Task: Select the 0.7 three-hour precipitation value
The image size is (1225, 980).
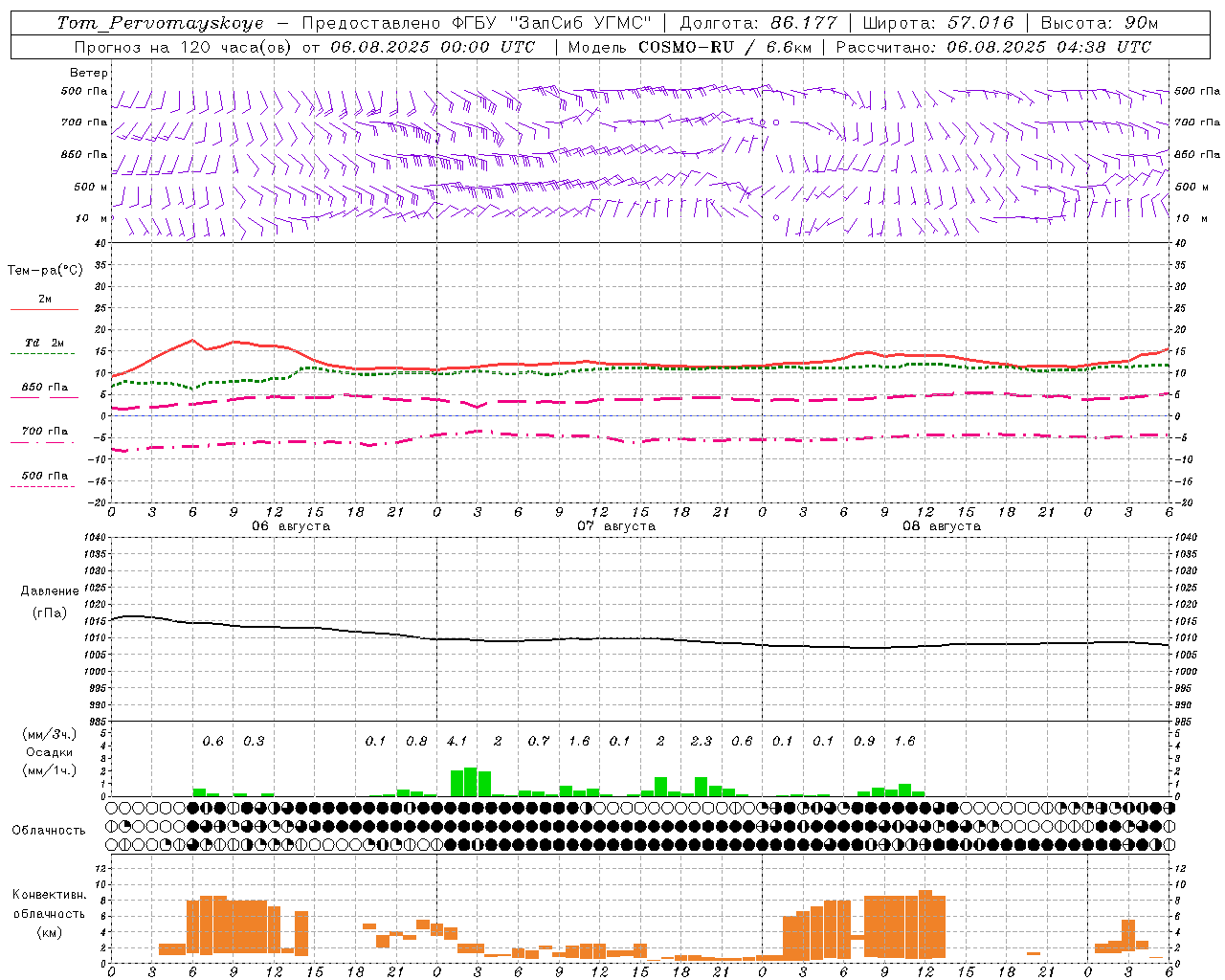Action: pyautogui.click(x=539, y=741)
